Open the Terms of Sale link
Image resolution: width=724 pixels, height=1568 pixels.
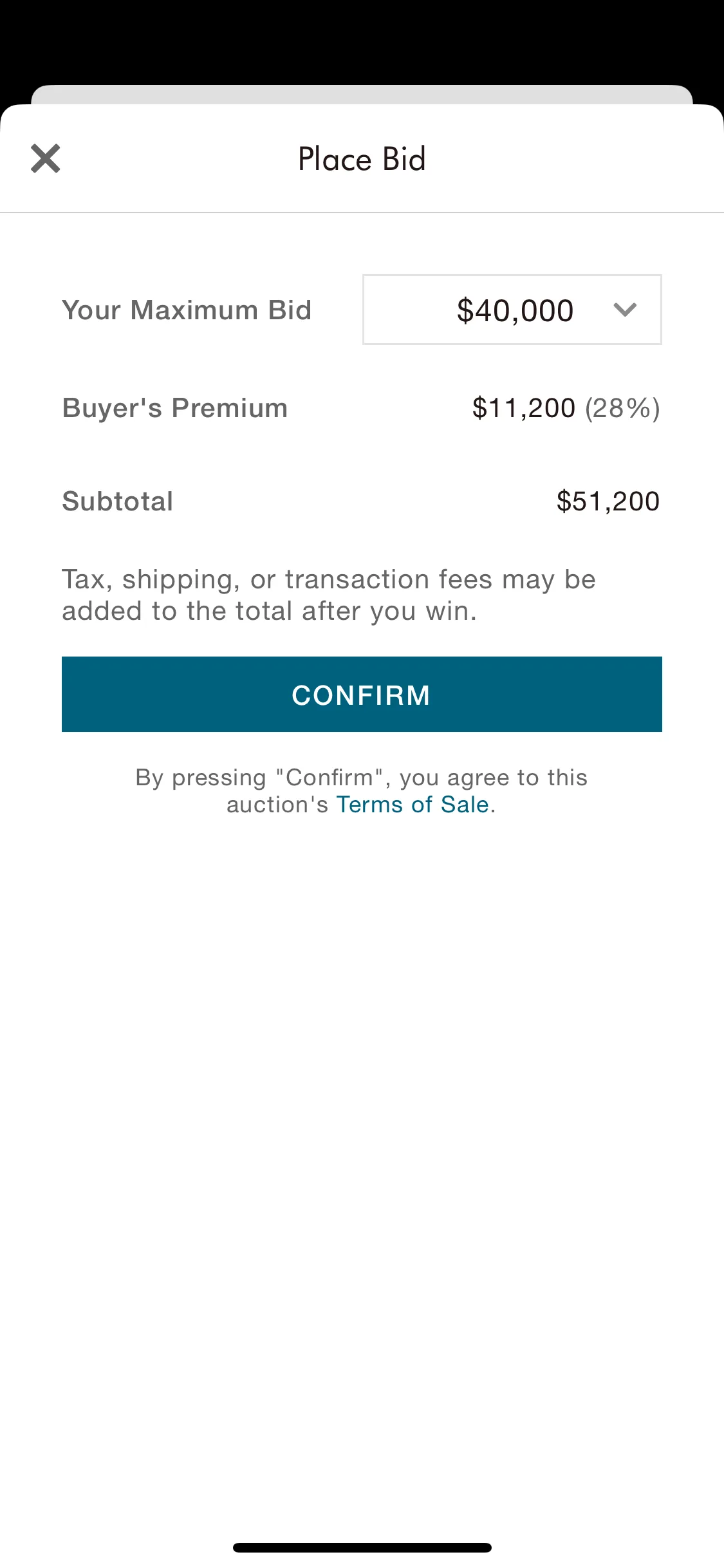413,805
